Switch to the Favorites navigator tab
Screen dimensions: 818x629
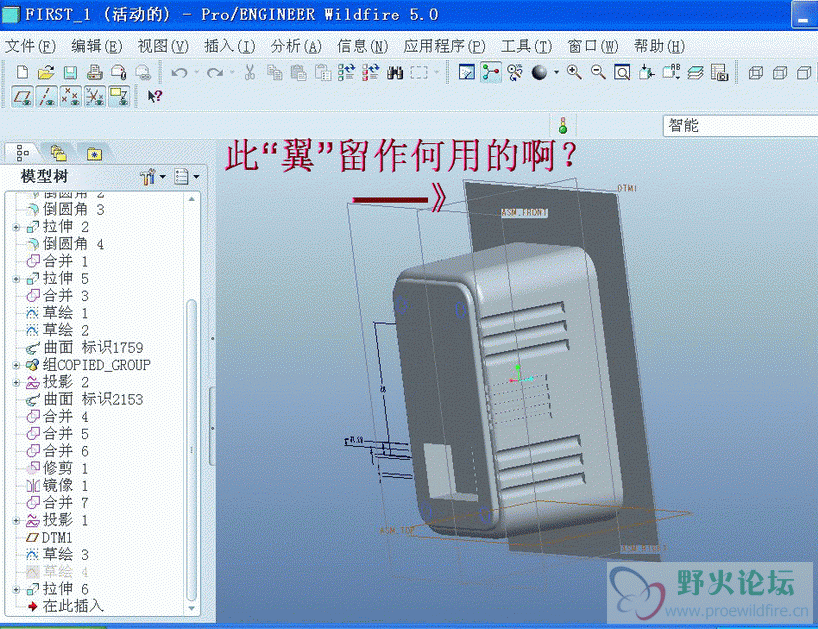click(x=94, y=153)
